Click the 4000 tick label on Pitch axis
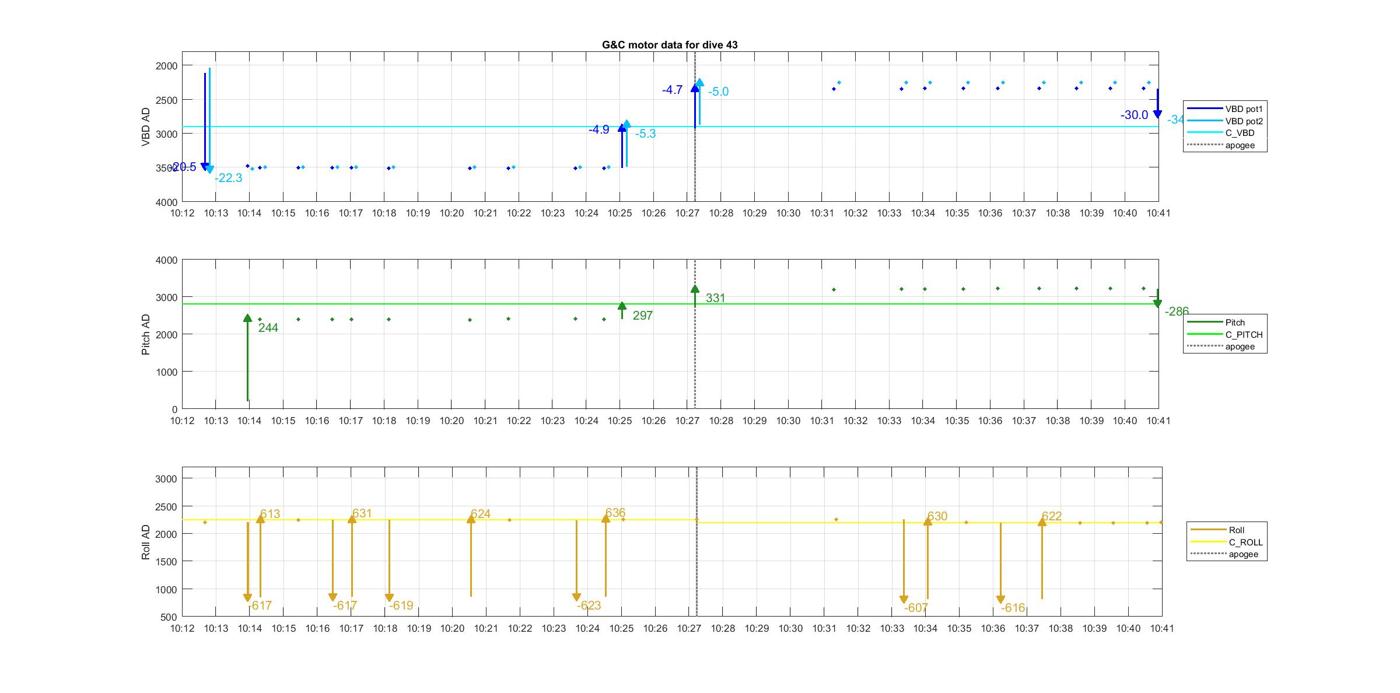 pos(166,260)
